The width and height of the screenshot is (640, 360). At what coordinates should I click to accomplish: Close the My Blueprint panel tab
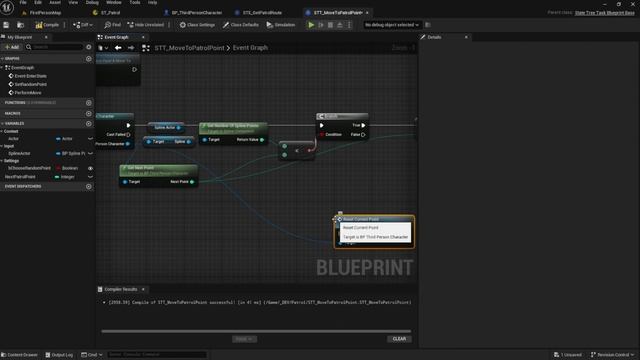(x=46, y=37)
